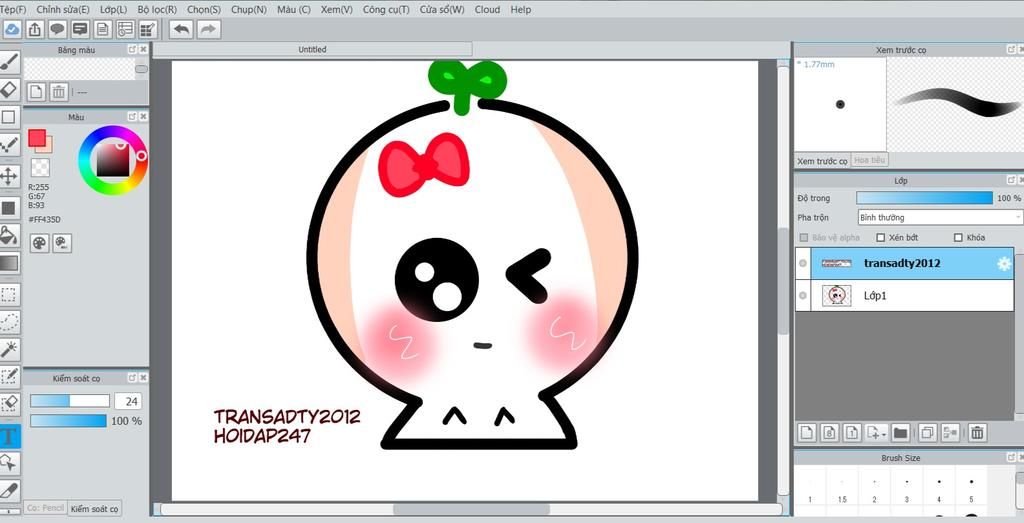The width and height of the screenshot is (1024, 523).
Task: Choose the Shape drawing tool
Action: (8, 117)
